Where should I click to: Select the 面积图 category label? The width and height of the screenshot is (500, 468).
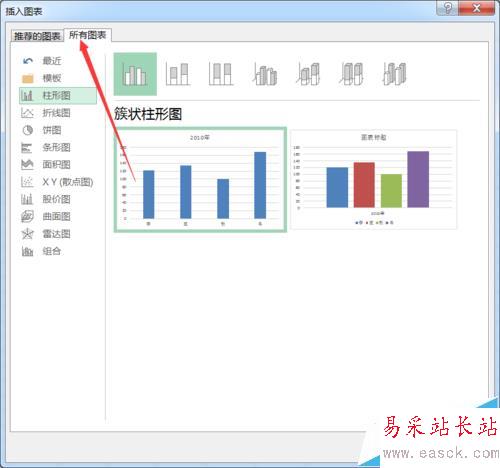[57, 164]
